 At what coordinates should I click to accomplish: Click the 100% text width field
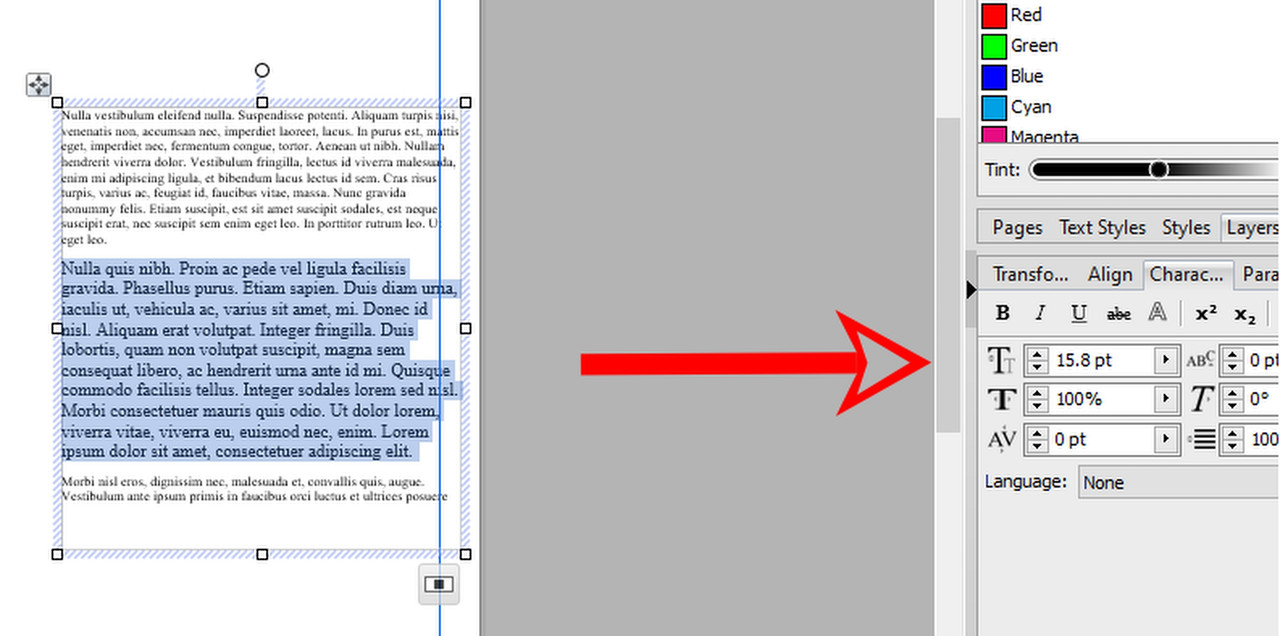point(1101,400)
